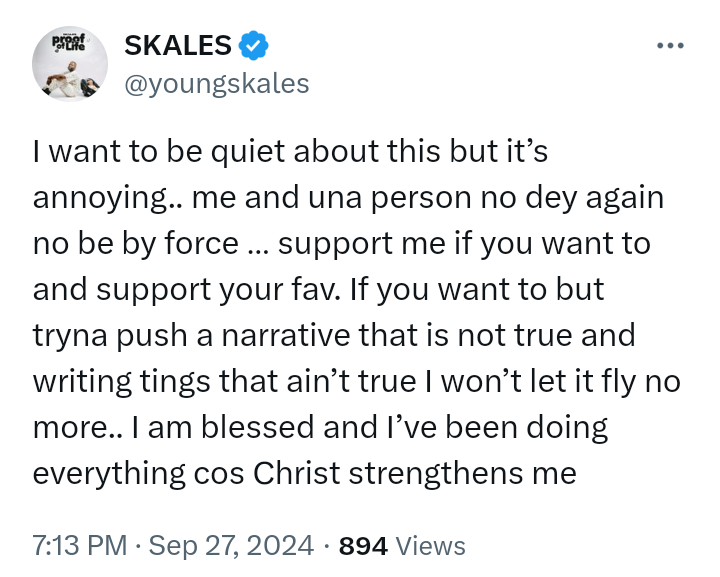Open the three-dot more options menu
720x577 pixels.
click(670, 46)
